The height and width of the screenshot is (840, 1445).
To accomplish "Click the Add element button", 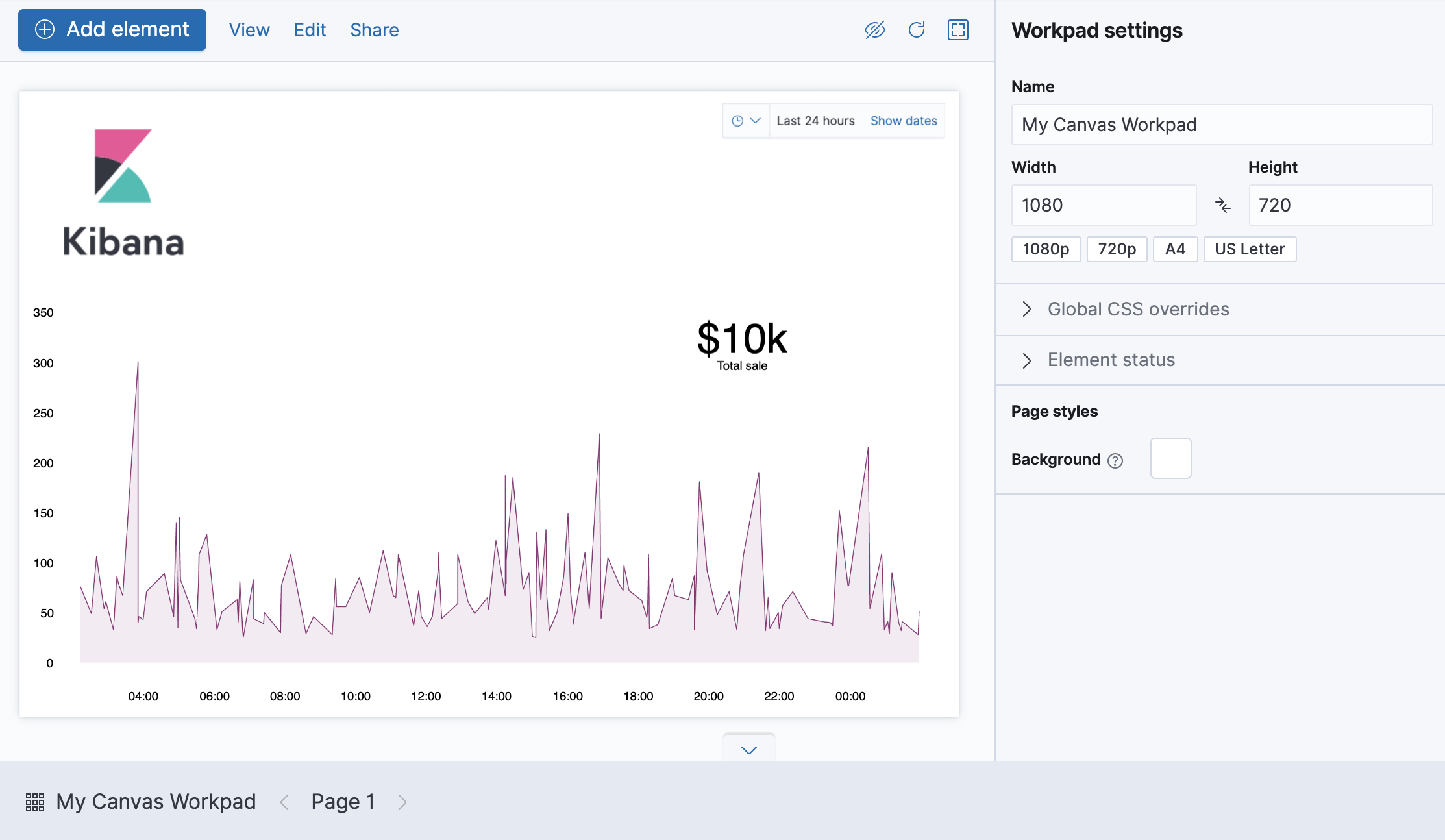I will pyautogui.click(x=112, y=29).
